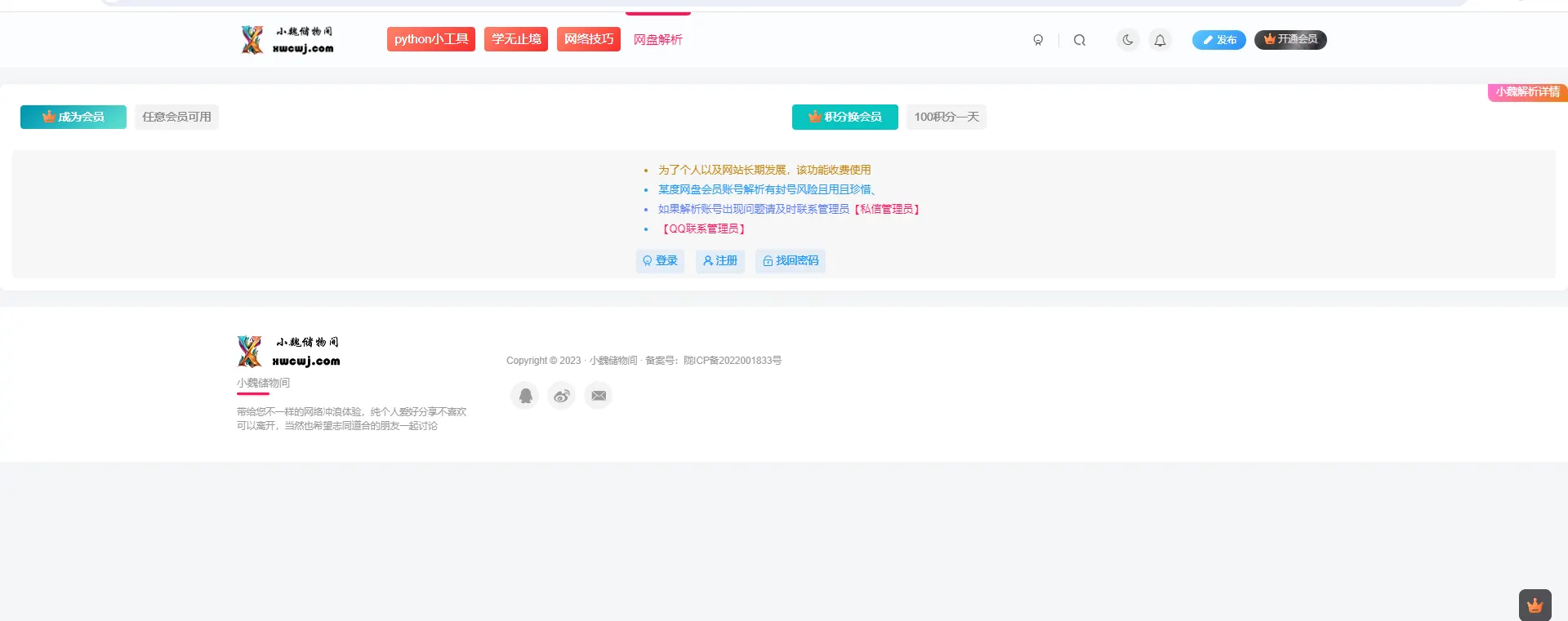Click the email envelope icon in footer

click(x=599, y=396)
